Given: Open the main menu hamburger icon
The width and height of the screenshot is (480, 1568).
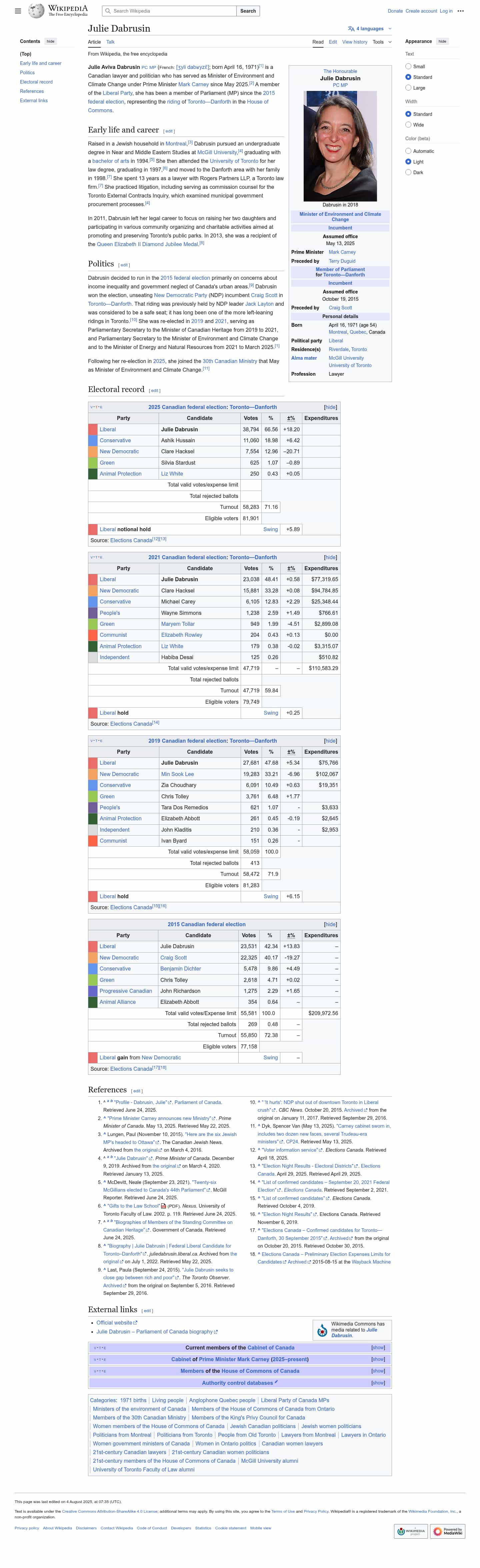Looking at the screenshot, I should [18, 11].
